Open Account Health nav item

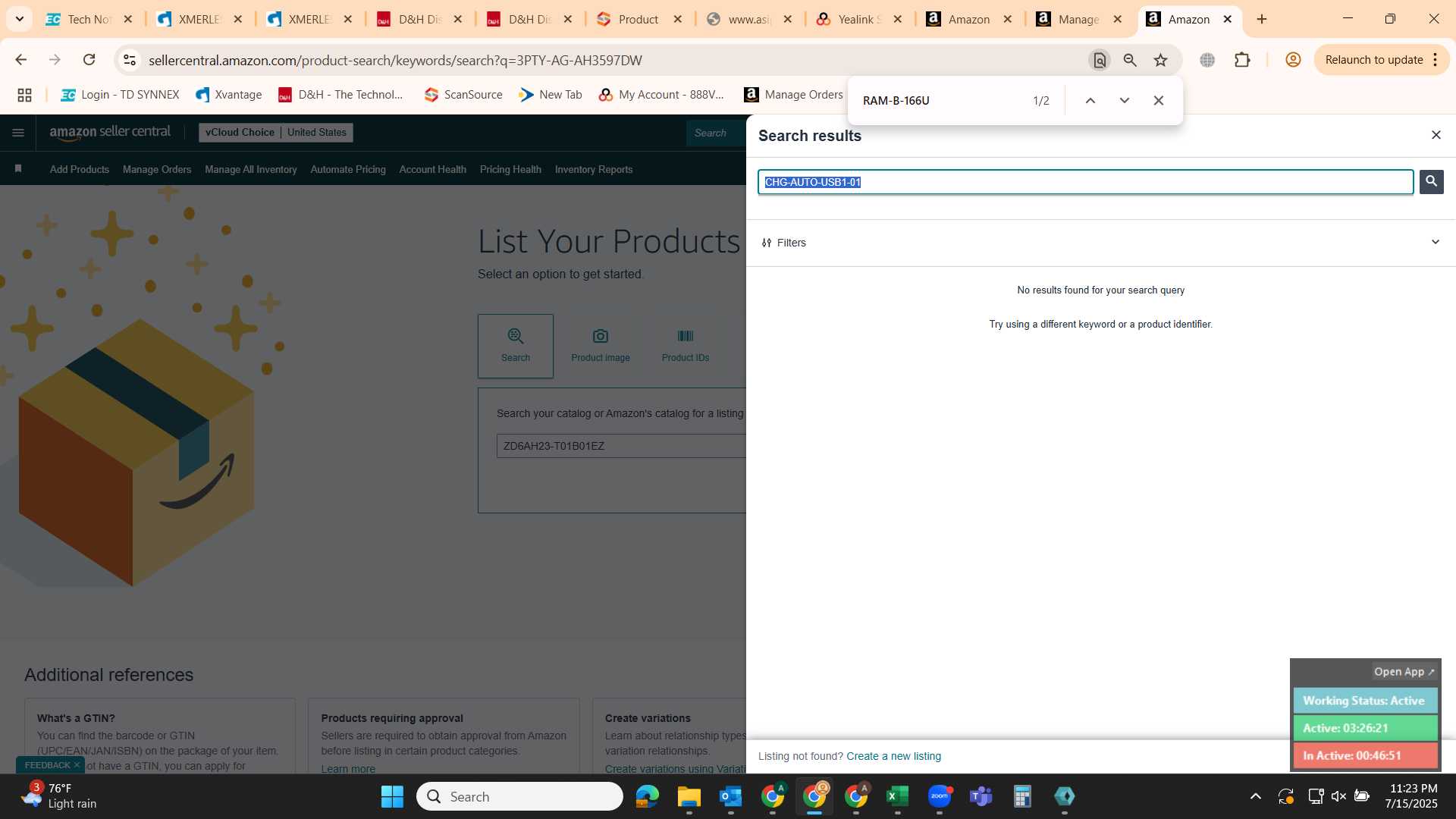433,169
